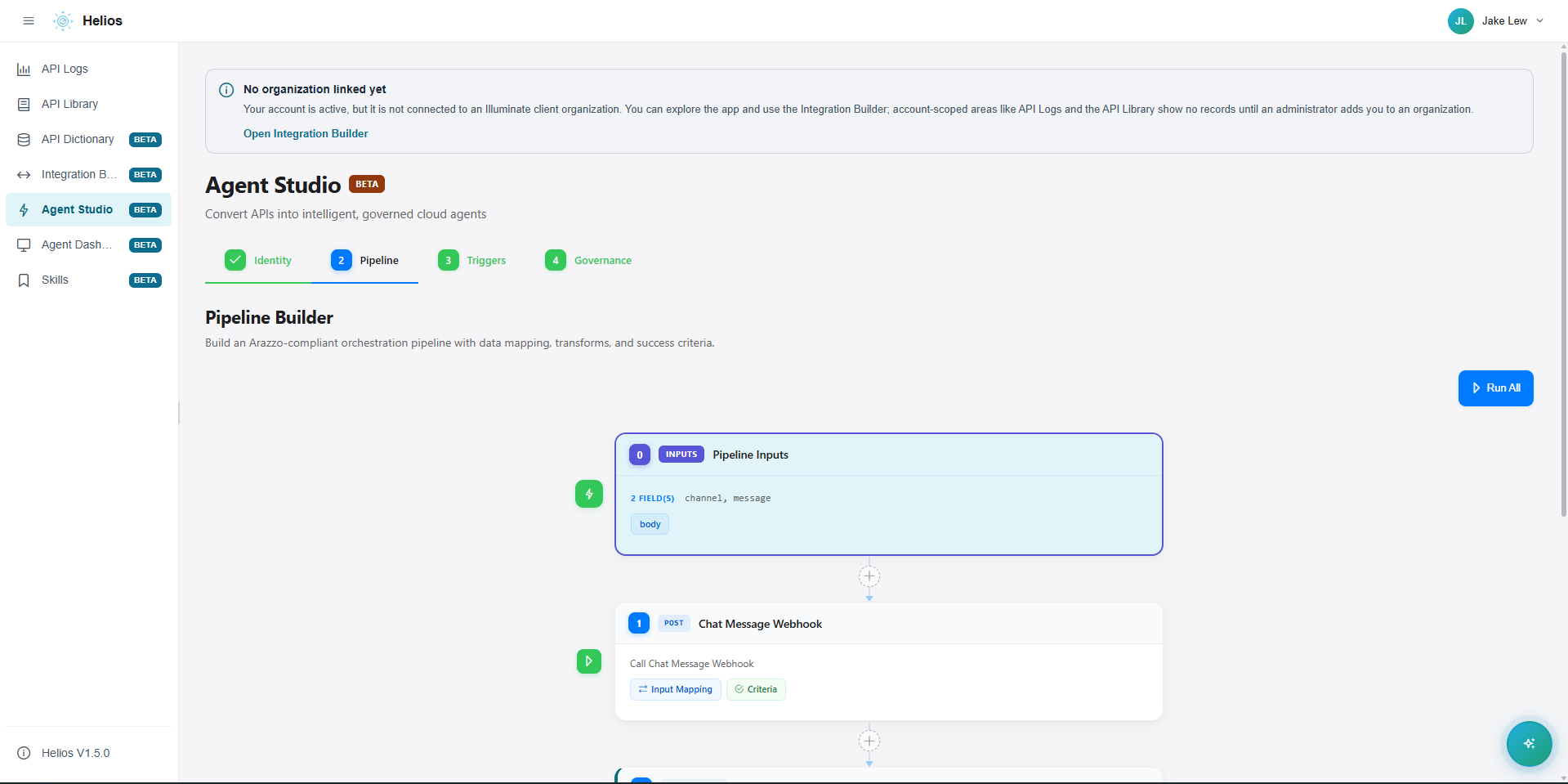Click the POST method badge
This screenshot has width=1568, height=784.
click(674, 623)
